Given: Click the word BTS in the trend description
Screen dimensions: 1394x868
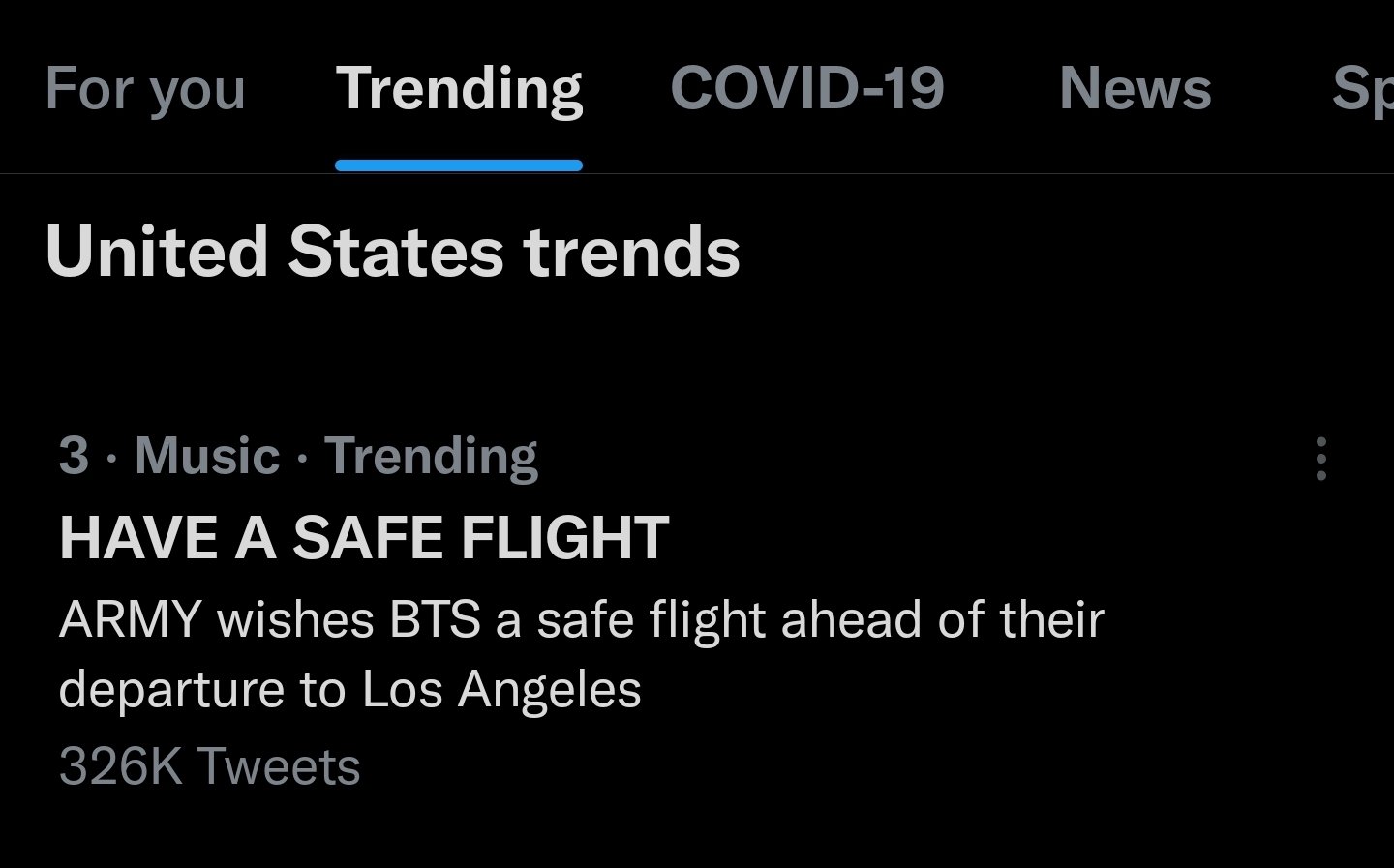Looking at the screenshot, I should [435, 620].
